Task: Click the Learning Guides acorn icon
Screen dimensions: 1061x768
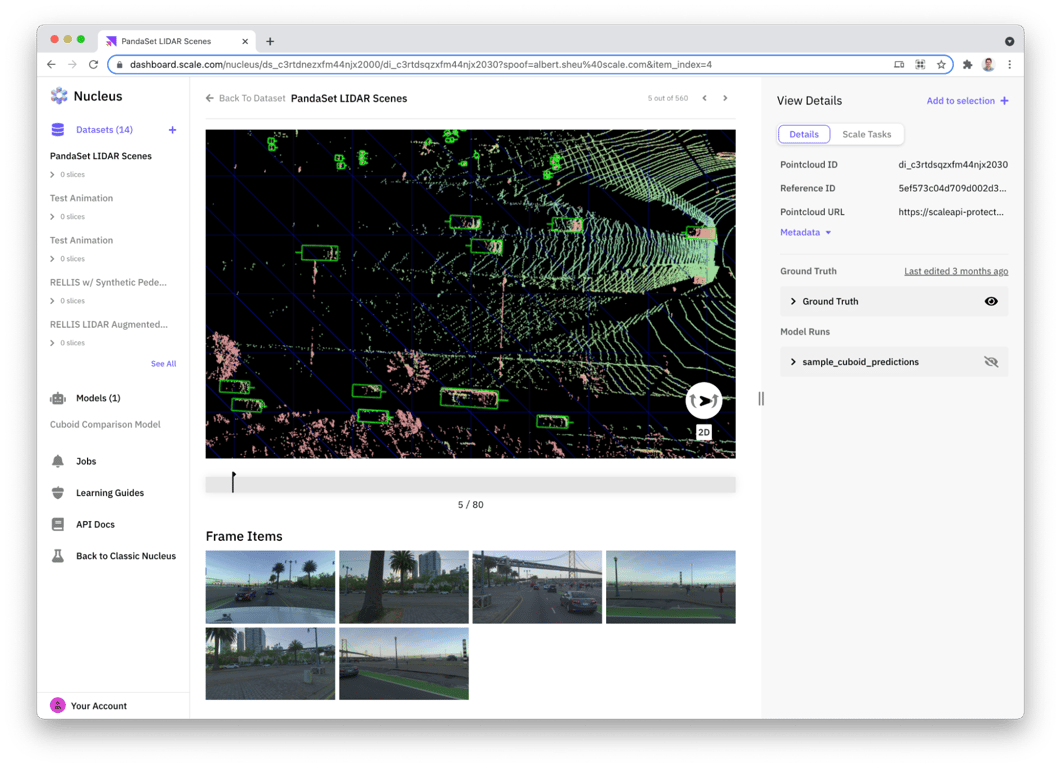Action: [58, 493]
